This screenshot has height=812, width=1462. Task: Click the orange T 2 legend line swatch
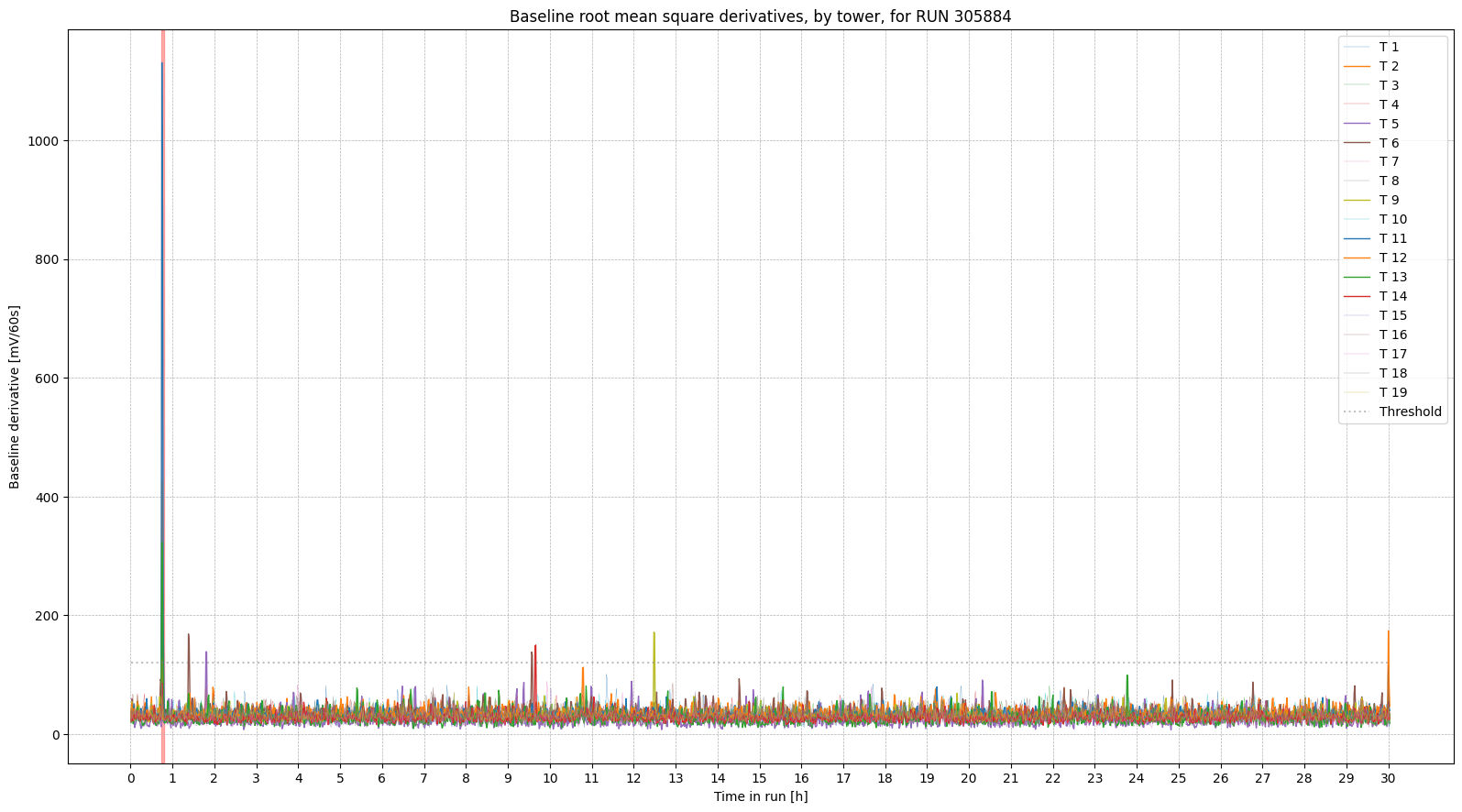(x=1357, y=66)
